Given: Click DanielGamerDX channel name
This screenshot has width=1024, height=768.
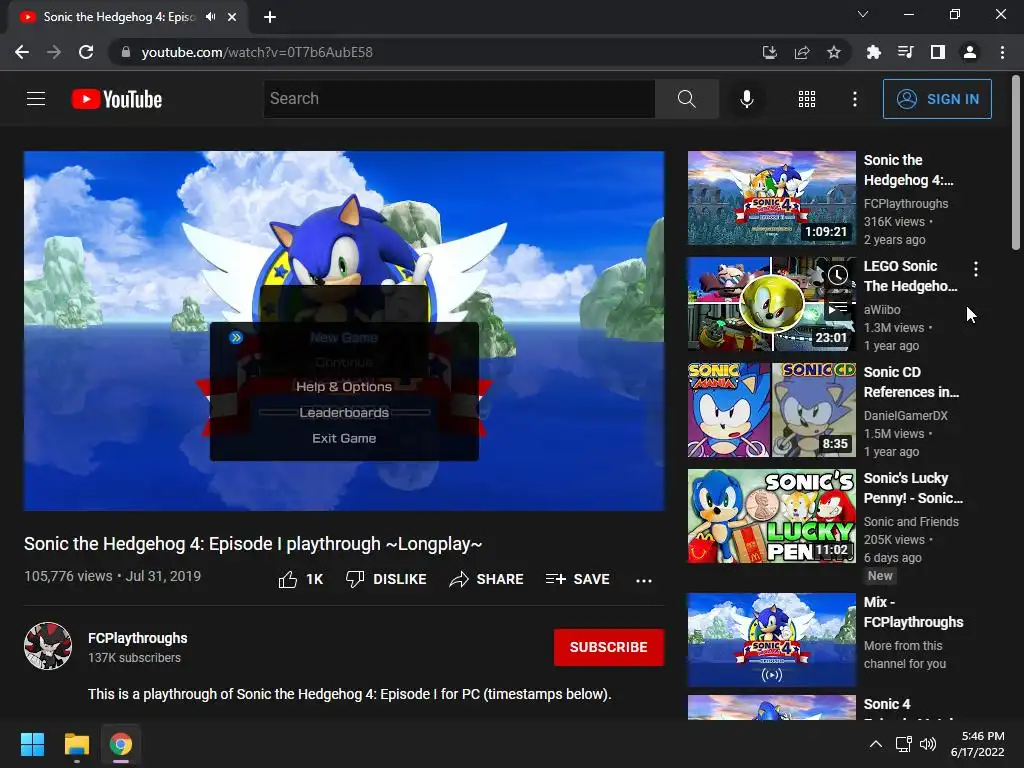Looking at the screenshot, I should click(905, 415).
